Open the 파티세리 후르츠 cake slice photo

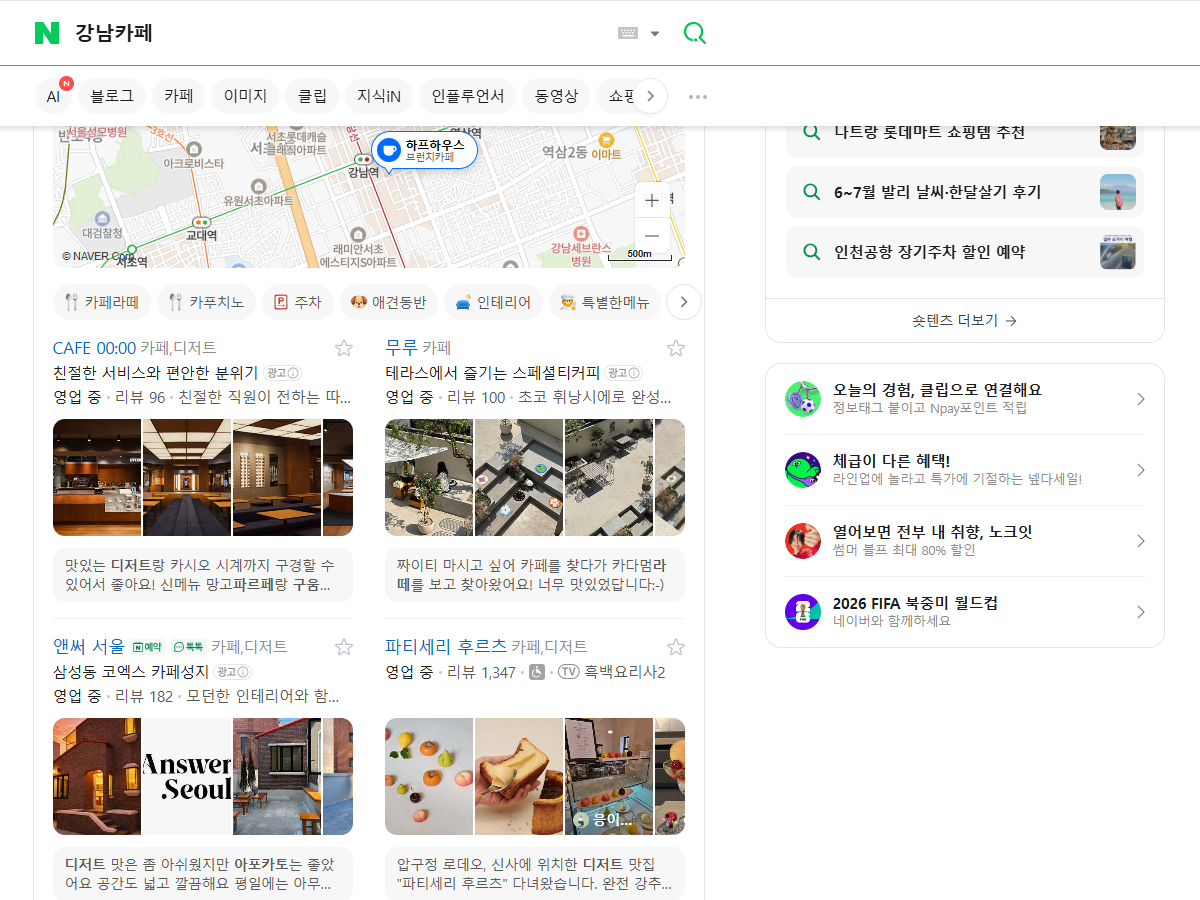(519, 777)
